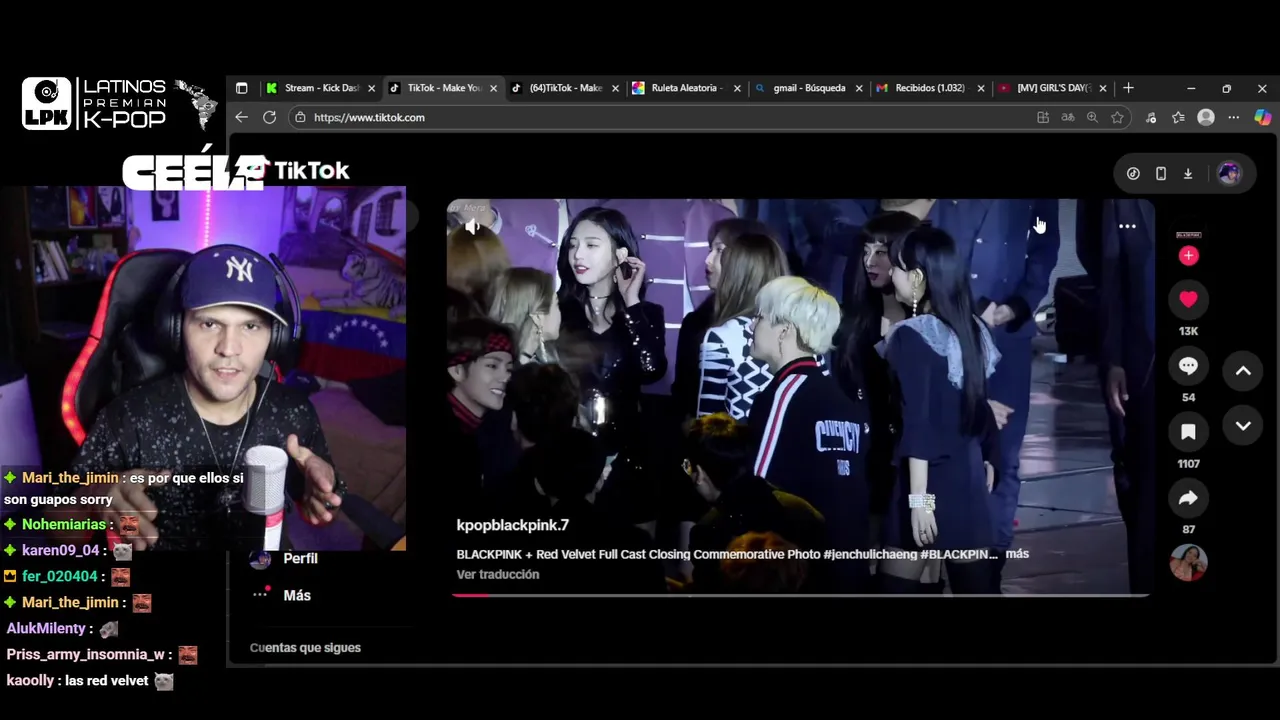Open the sound disc thumbnail below share
Screen dimensions: 1280x720
pos(1188,563)
